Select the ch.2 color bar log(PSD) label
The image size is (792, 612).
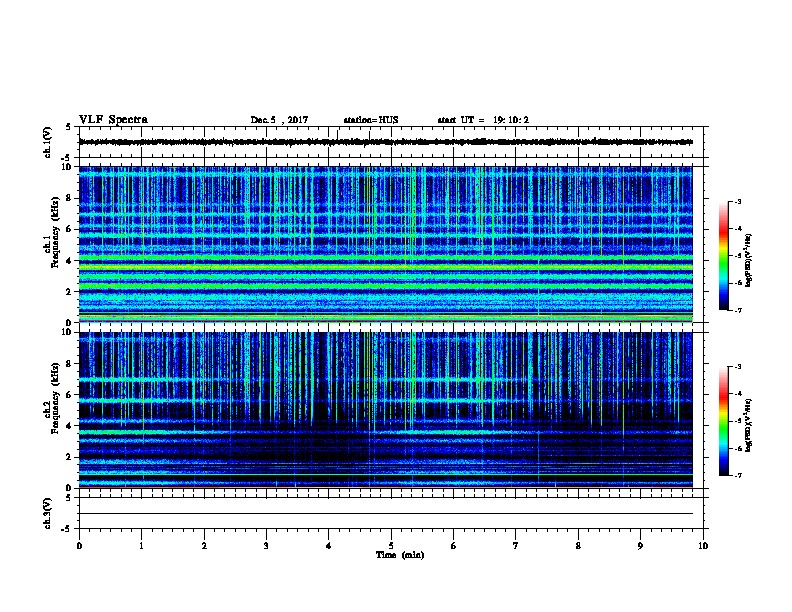click(x=748, y=425)
